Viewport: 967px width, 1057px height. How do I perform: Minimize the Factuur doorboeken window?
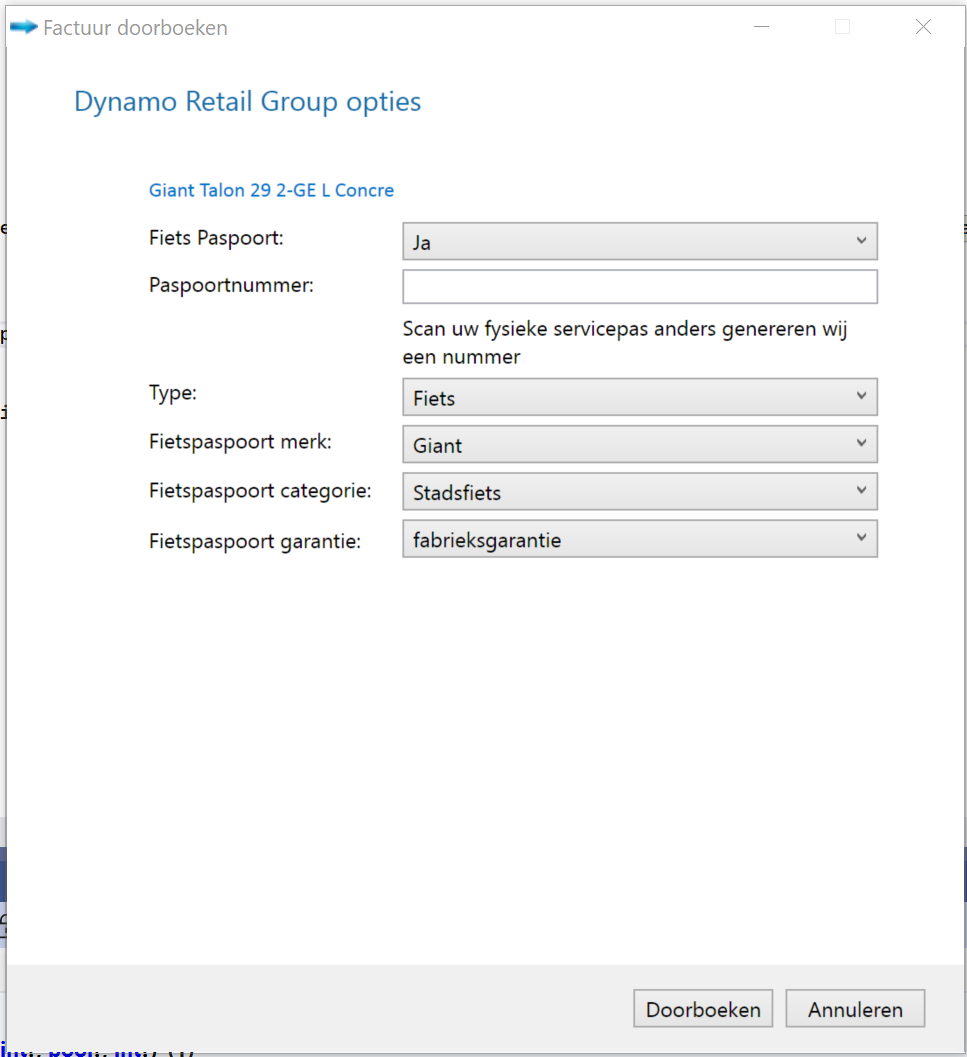(761, 27)
